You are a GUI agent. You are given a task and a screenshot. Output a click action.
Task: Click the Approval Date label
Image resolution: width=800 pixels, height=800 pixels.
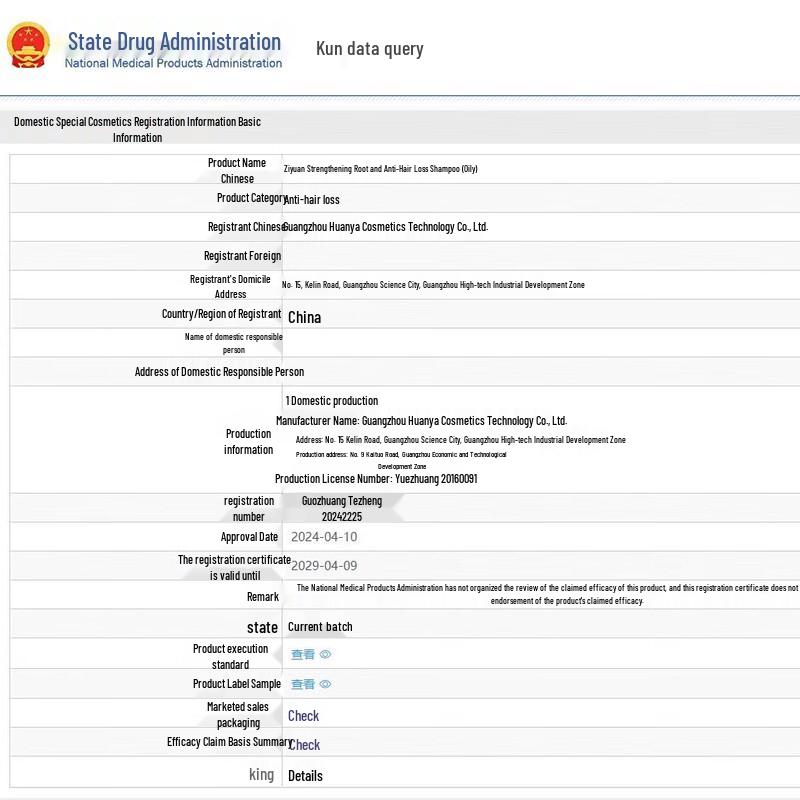point(249,537)
